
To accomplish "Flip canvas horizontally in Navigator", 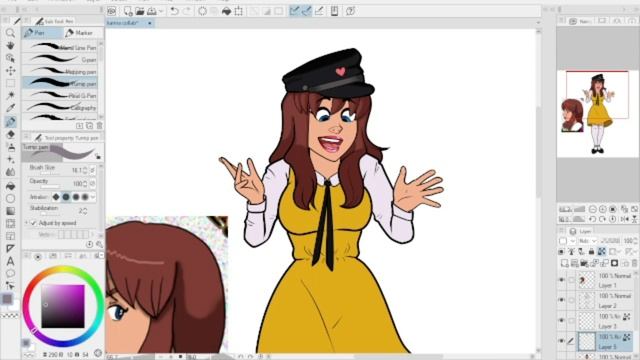I will [x=624, y=219].
